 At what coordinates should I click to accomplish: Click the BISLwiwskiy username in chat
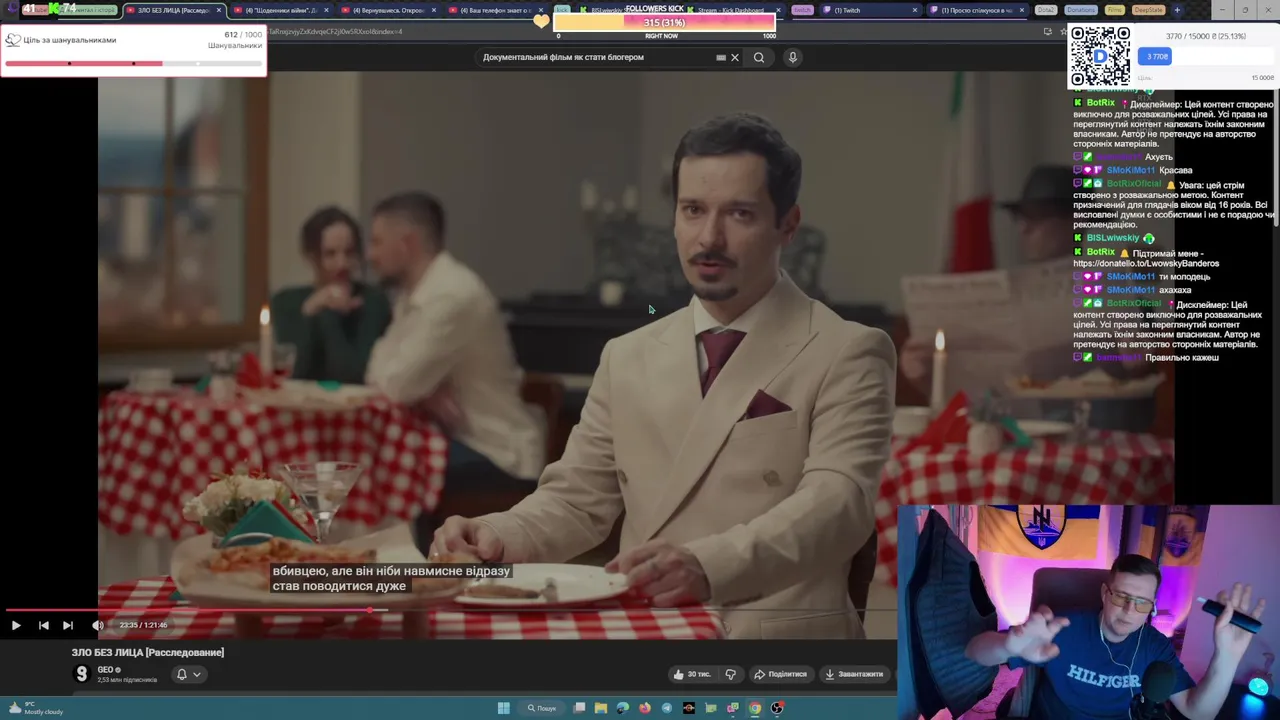(x=1113, y=238)
